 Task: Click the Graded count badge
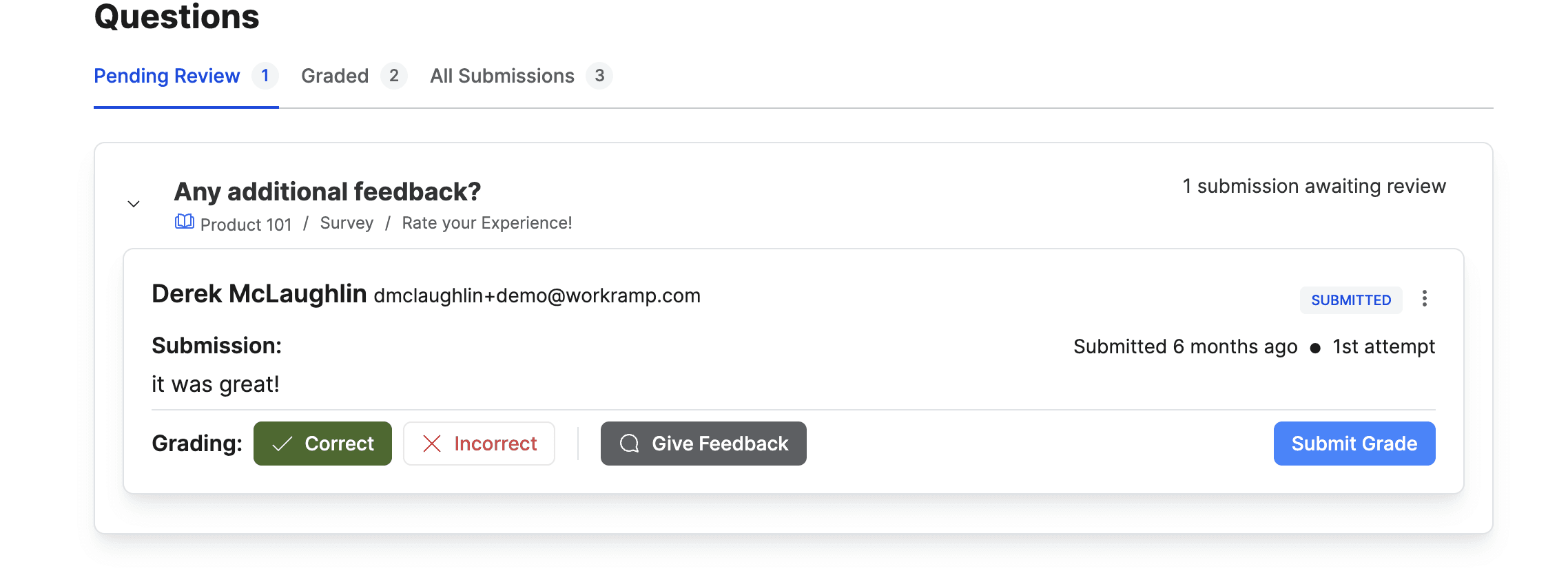tap(394, 76)
